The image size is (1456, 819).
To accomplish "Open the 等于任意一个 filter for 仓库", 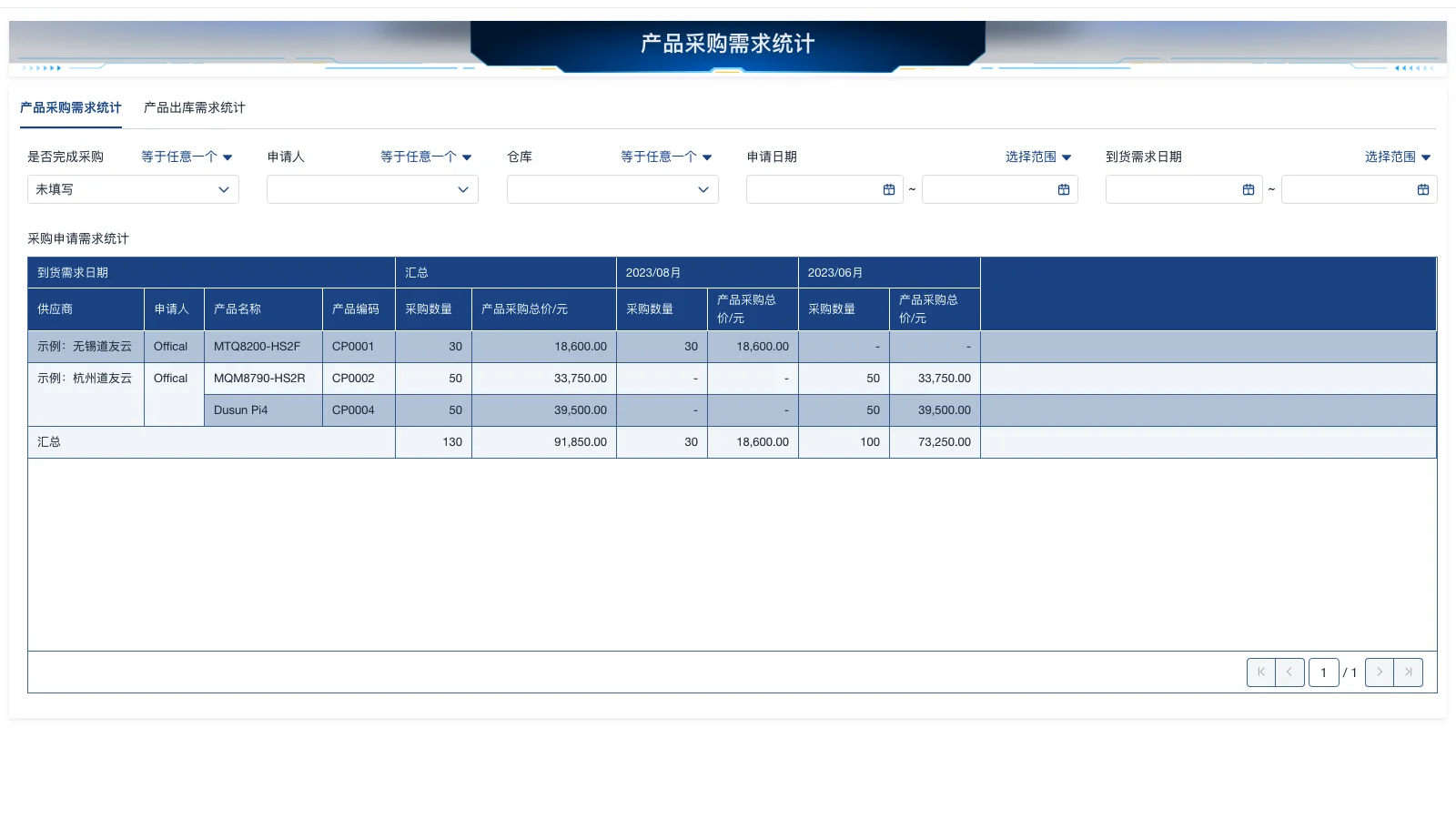I will tap(665, 157).
